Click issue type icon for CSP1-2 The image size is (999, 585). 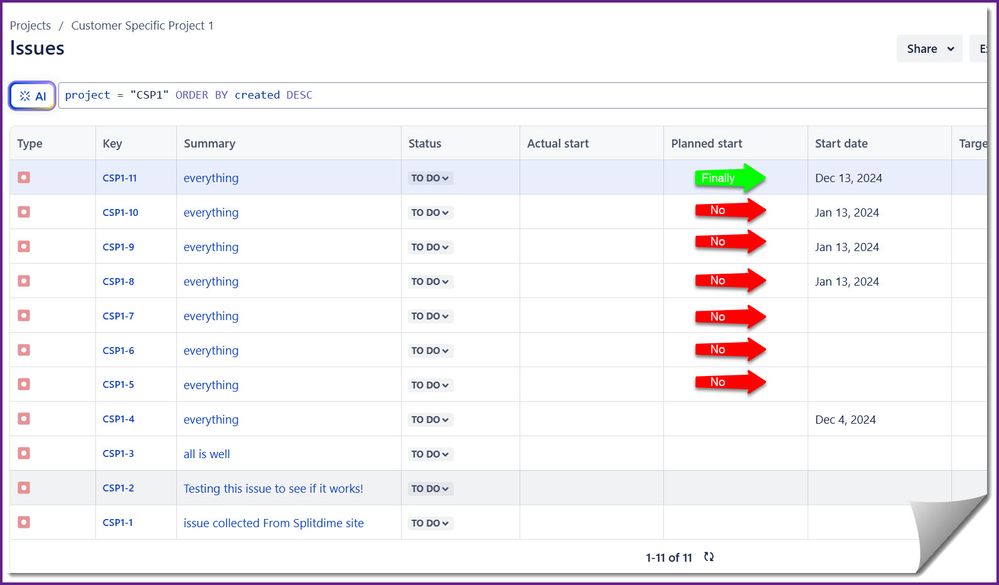(x=24, y=488)
